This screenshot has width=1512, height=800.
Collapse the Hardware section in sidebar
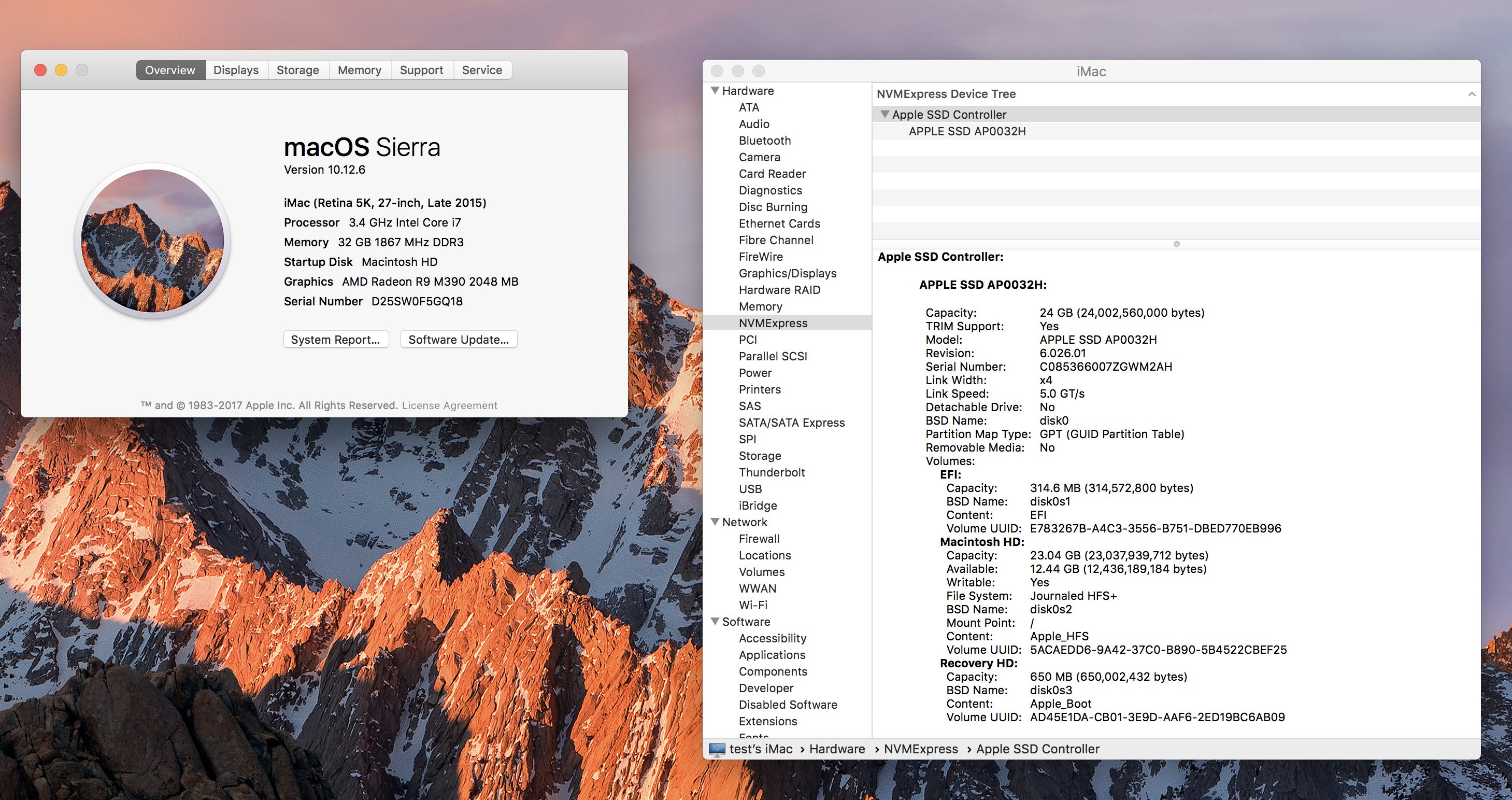[x=715, y=90]
